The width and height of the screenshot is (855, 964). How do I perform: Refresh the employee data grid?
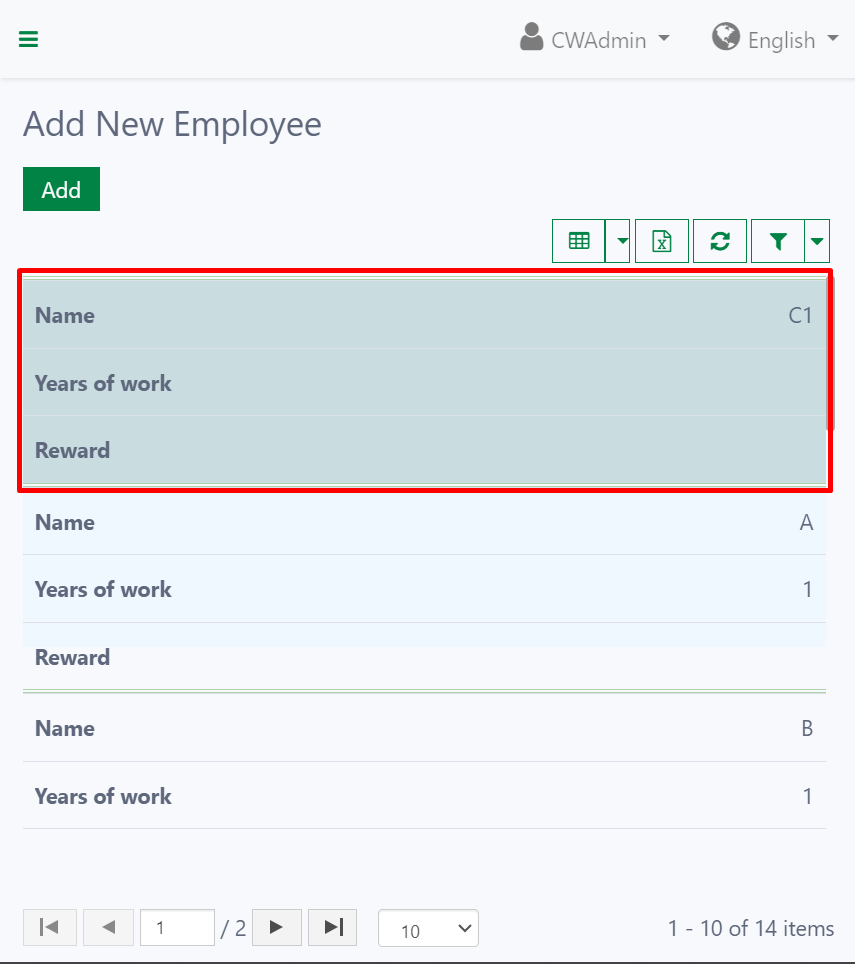pos(720,241)
